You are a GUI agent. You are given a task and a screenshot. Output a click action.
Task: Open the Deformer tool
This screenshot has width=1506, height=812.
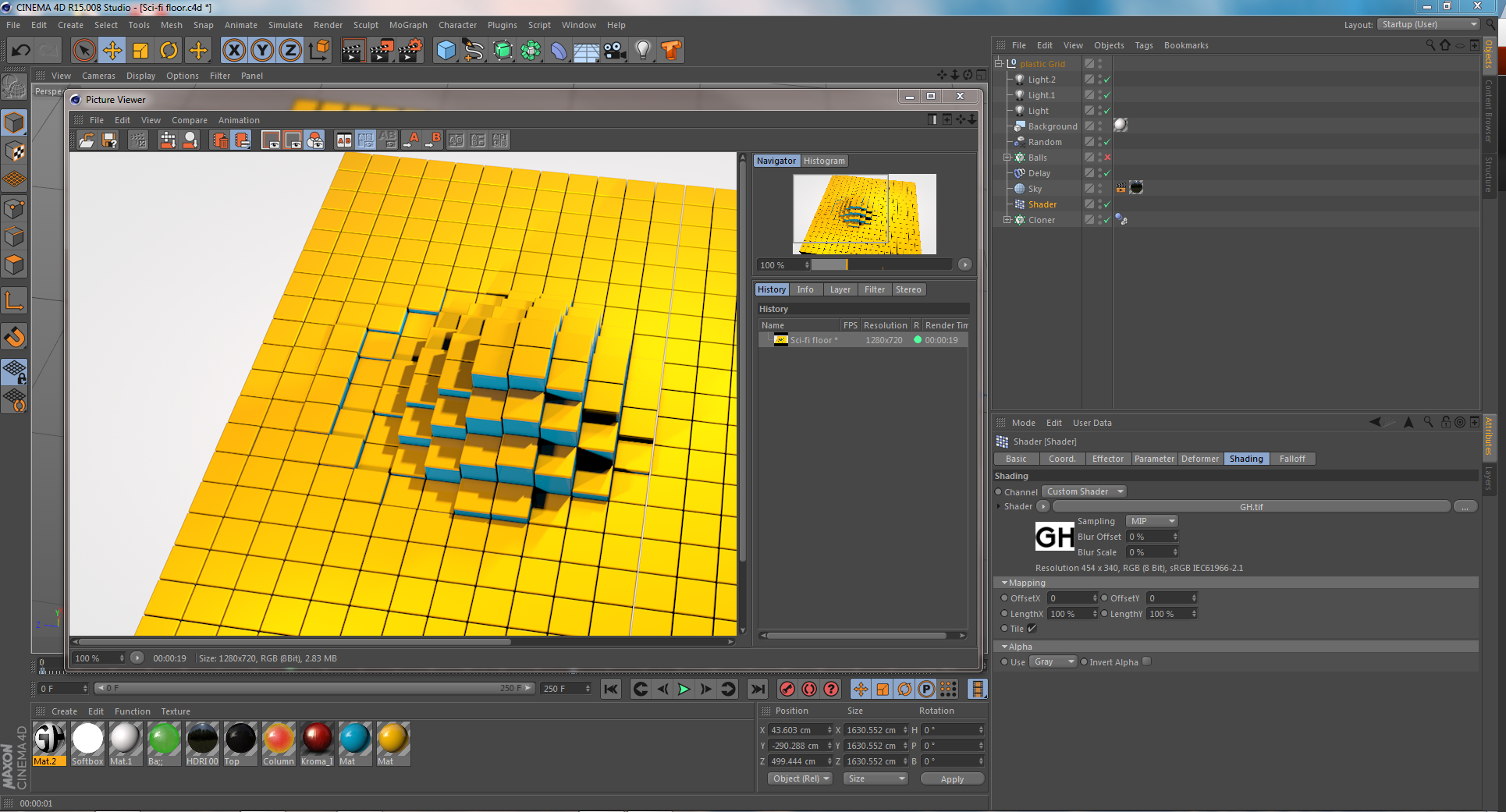point(559,51)
